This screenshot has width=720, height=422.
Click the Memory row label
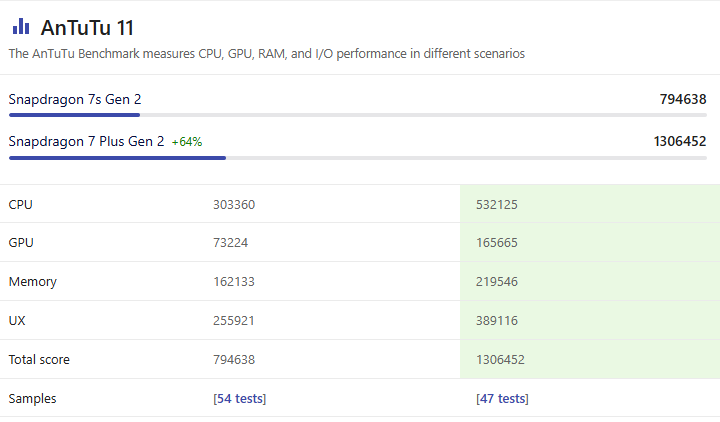click(33, 281)
